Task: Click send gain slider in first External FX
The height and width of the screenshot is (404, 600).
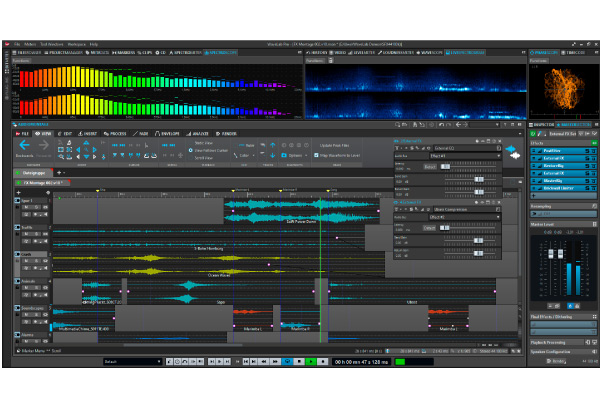Action: [x=479, y=179]
